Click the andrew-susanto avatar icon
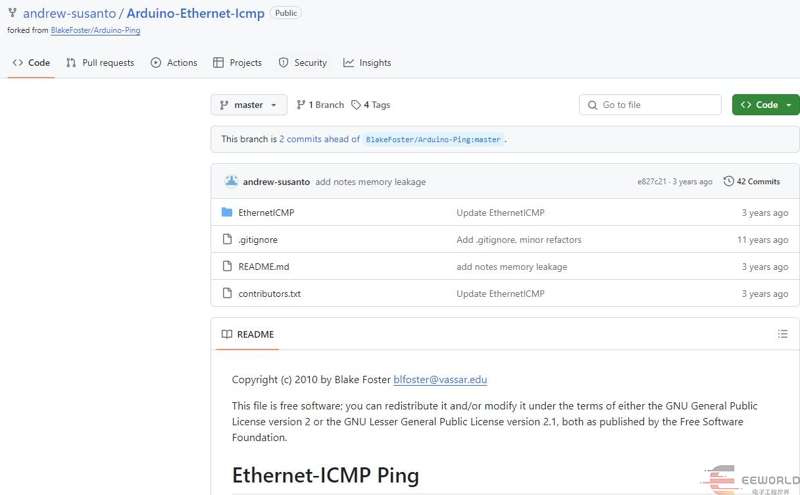 pos(231,181)
